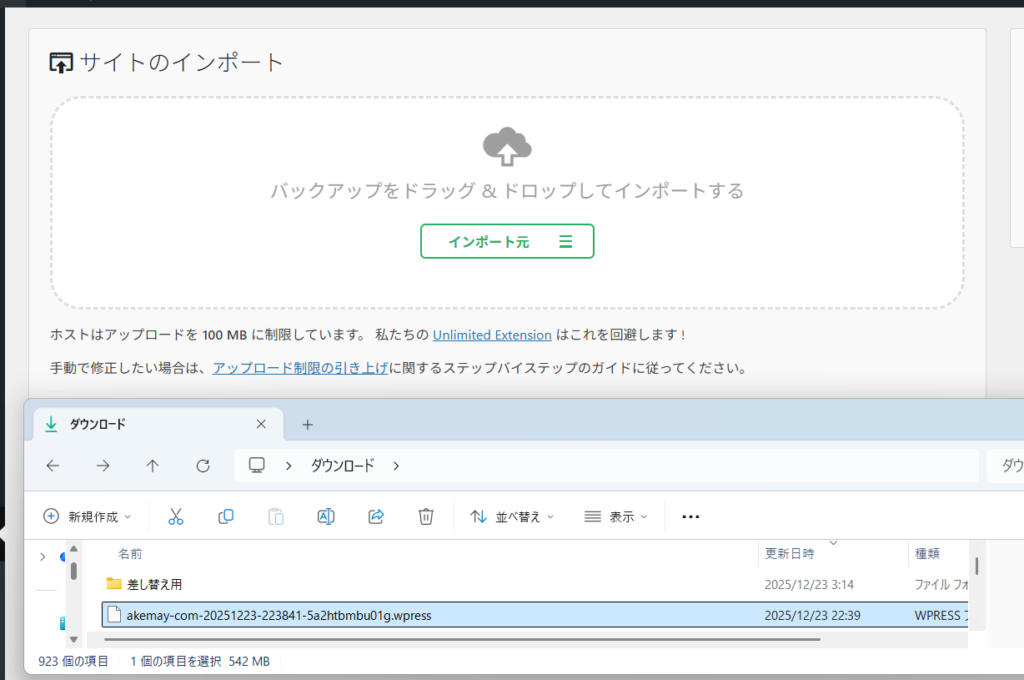Click the refresh icon in navigation bar
Viewport: 1024px width, 680px height.
click(x=203, y=465)
